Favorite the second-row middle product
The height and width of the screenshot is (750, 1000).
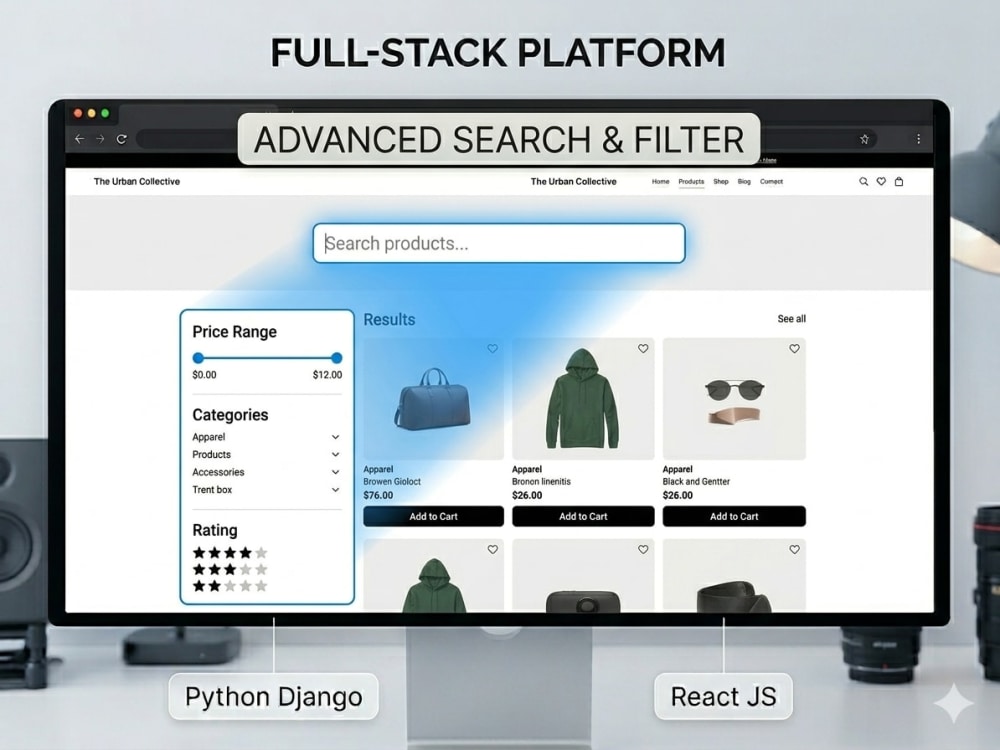643,549
